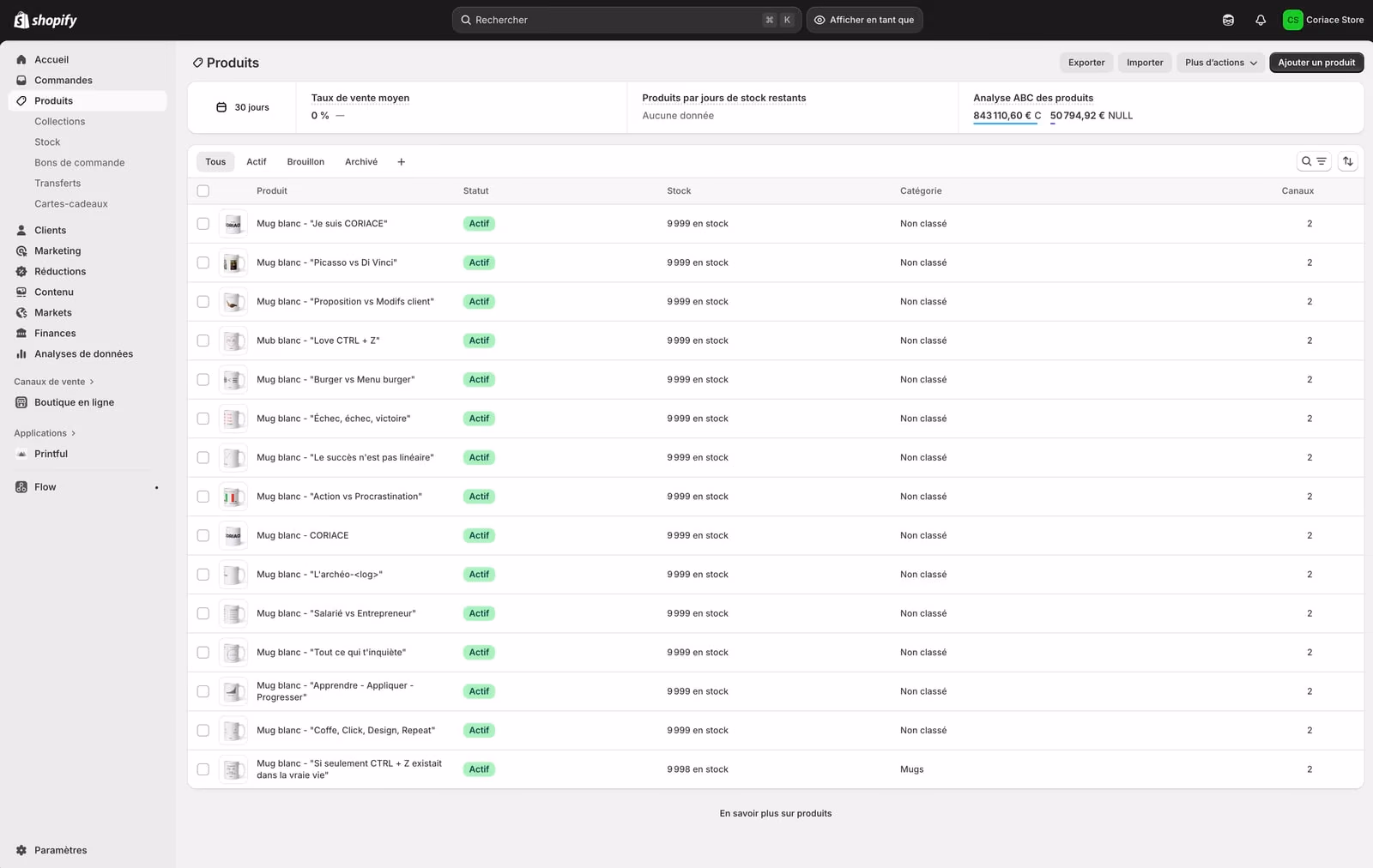The image size is (1373, 868).
Task: Open the 30 jours date range selector
Action: [x=243, y=107]
